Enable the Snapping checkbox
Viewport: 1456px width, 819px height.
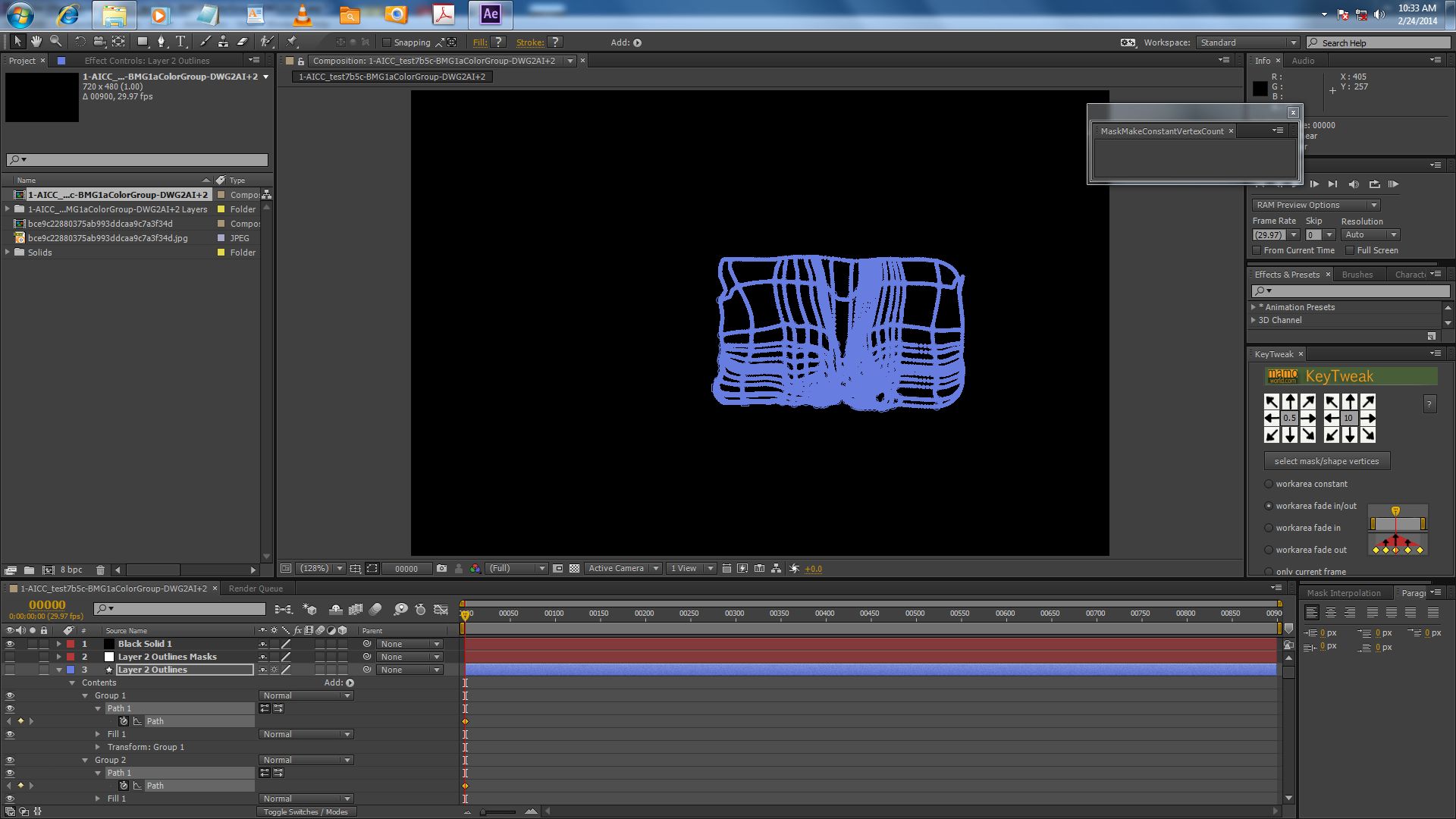(x=387, y=42)
